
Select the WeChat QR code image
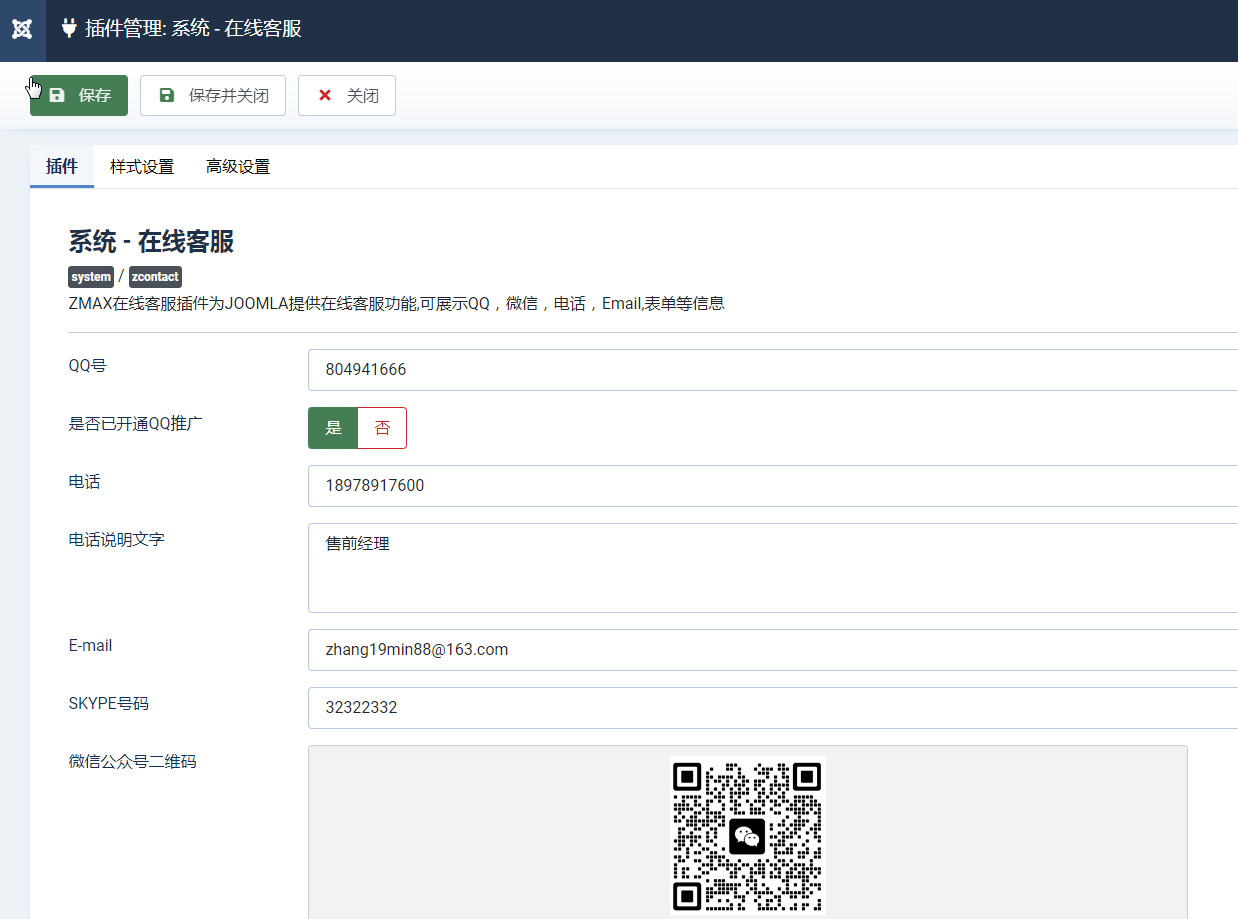point(747,836)
